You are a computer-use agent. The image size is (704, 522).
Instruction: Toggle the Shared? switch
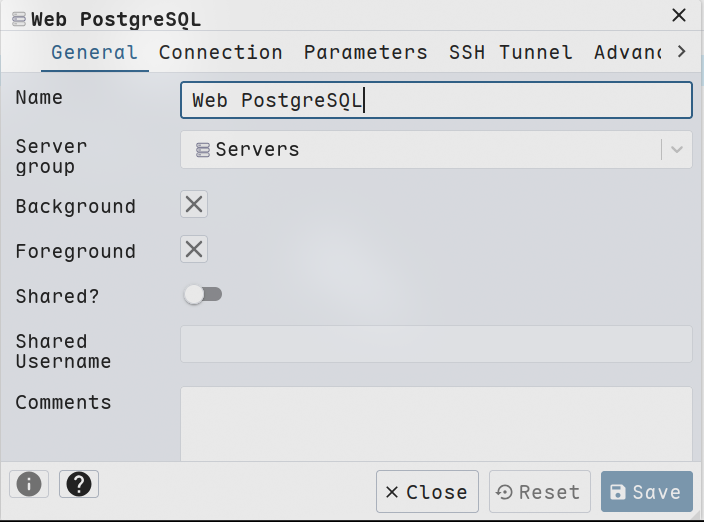[203, 295]
